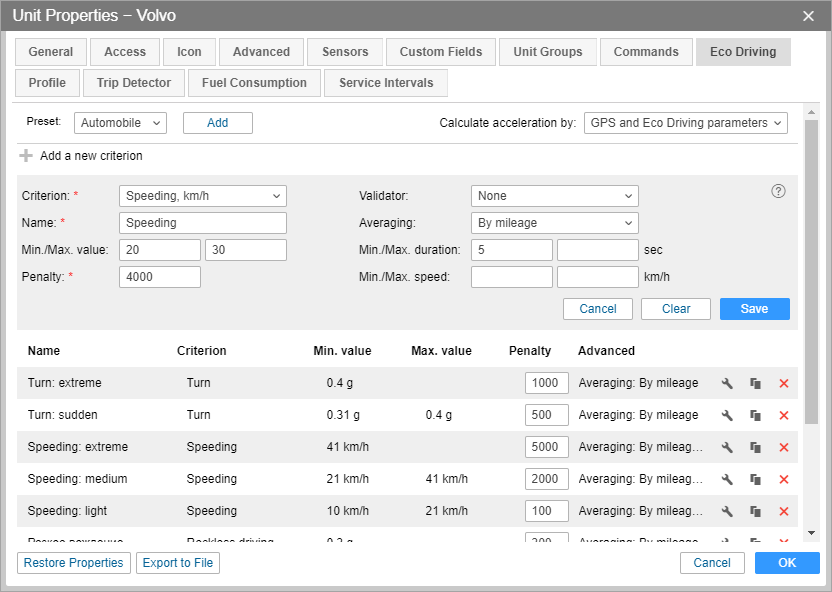
Task: Click the plus icon to add criterion
Action: click(x=27, y=156)
